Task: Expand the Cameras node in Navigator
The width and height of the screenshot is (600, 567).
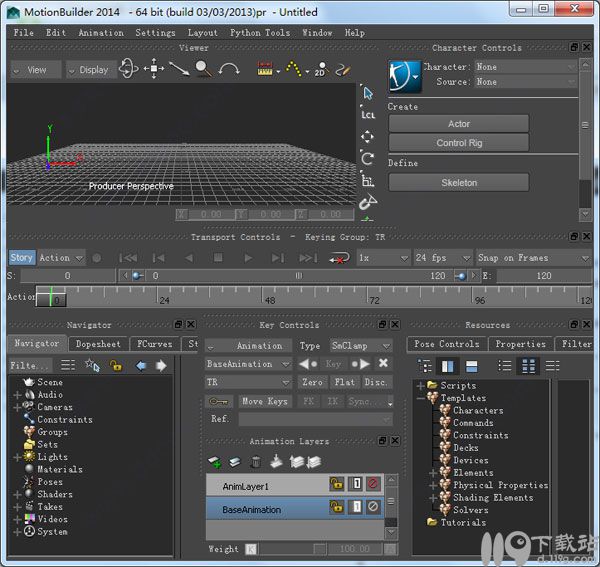Action: tap(17, 407)
